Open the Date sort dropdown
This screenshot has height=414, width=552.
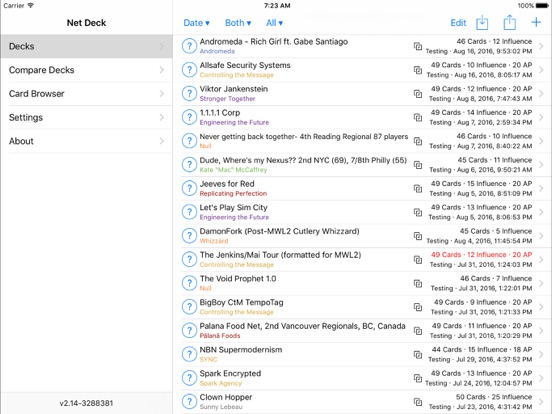point(196,23)
